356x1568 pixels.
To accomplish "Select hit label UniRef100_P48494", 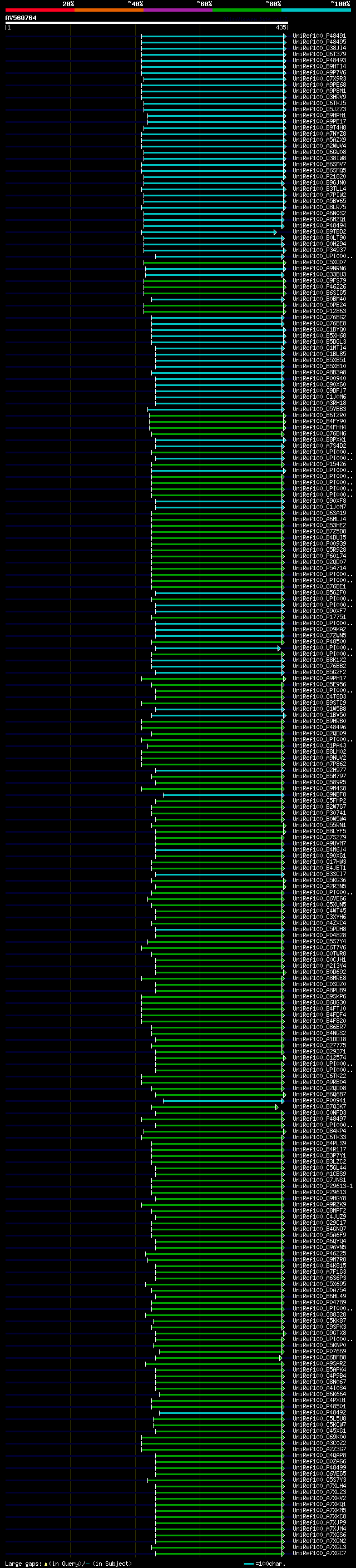I will point(319,225).
